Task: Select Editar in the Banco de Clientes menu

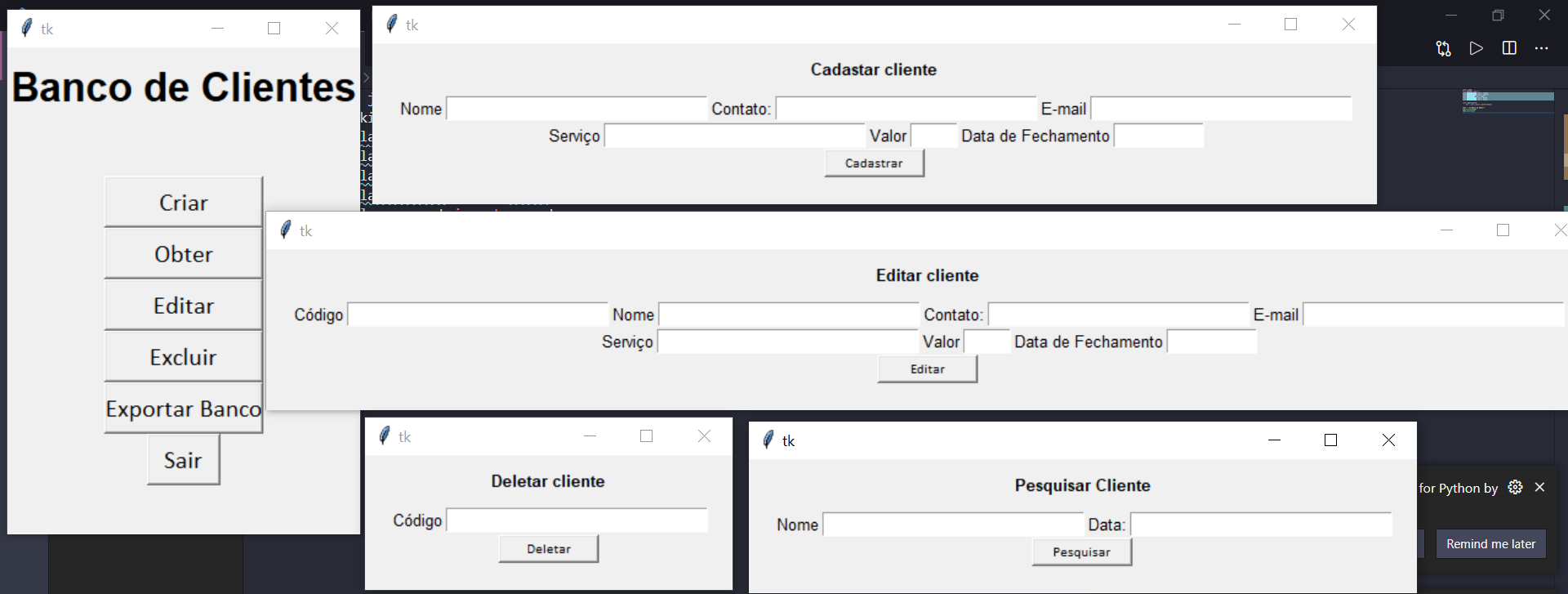Action: click(x=183, y=305)
